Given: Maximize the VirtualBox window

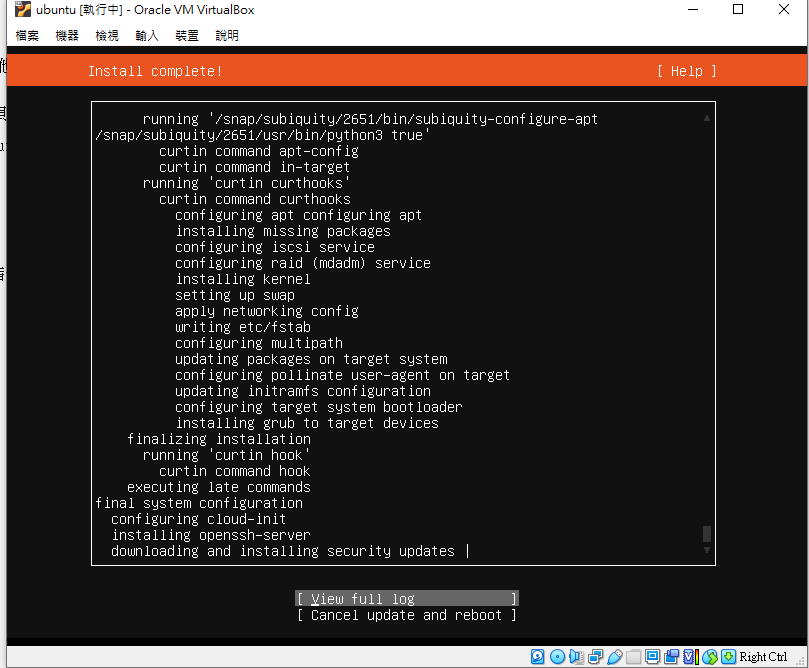Looking at the screenshot, I should (x=738, y=9).
